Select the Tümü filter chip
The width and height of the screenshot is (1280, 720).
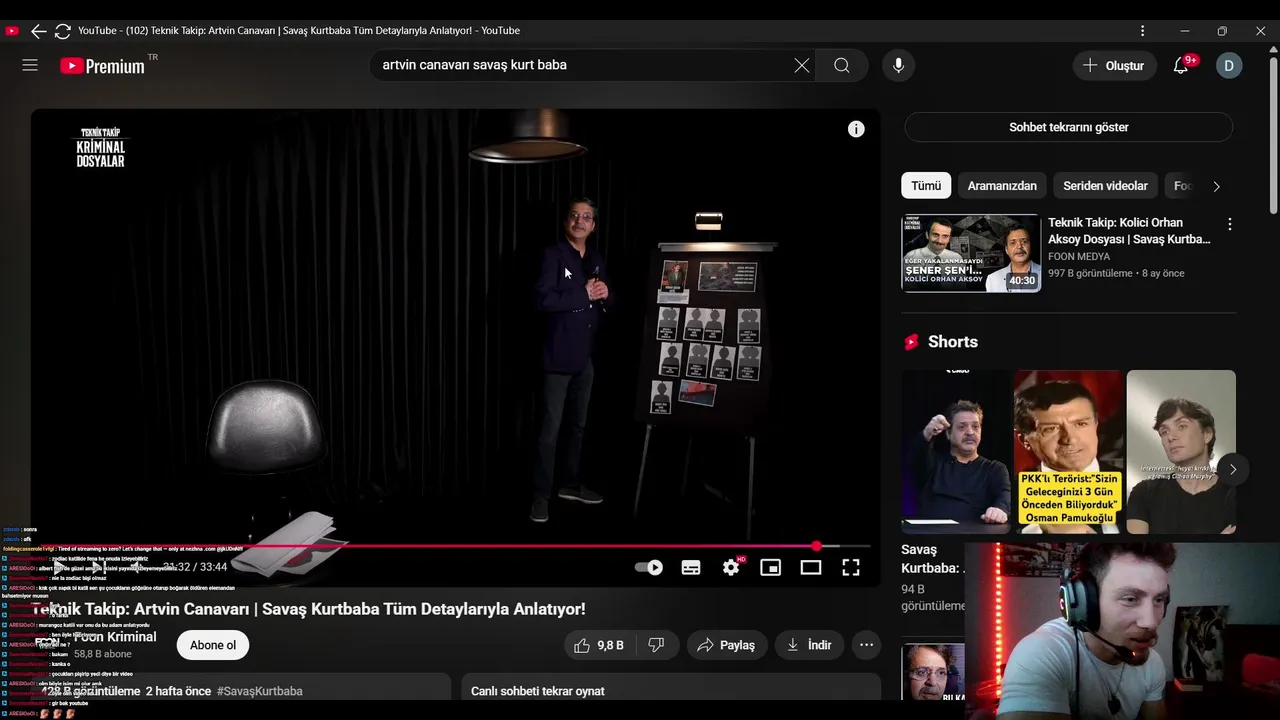(x=926, y=186)
